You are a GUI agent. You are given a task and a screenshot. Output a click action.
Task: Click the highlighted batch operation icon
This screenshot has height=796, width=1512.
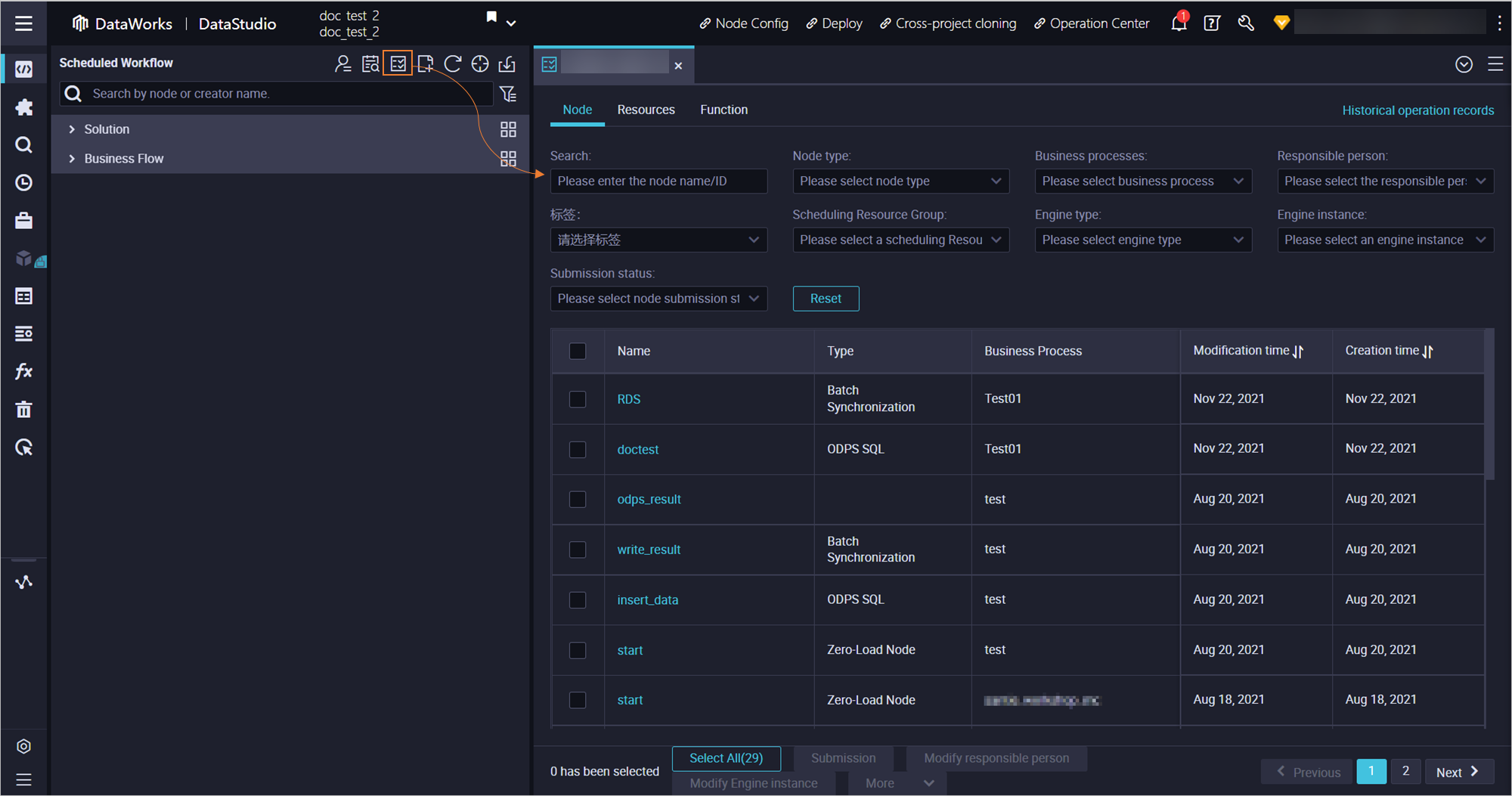point(398,63)
